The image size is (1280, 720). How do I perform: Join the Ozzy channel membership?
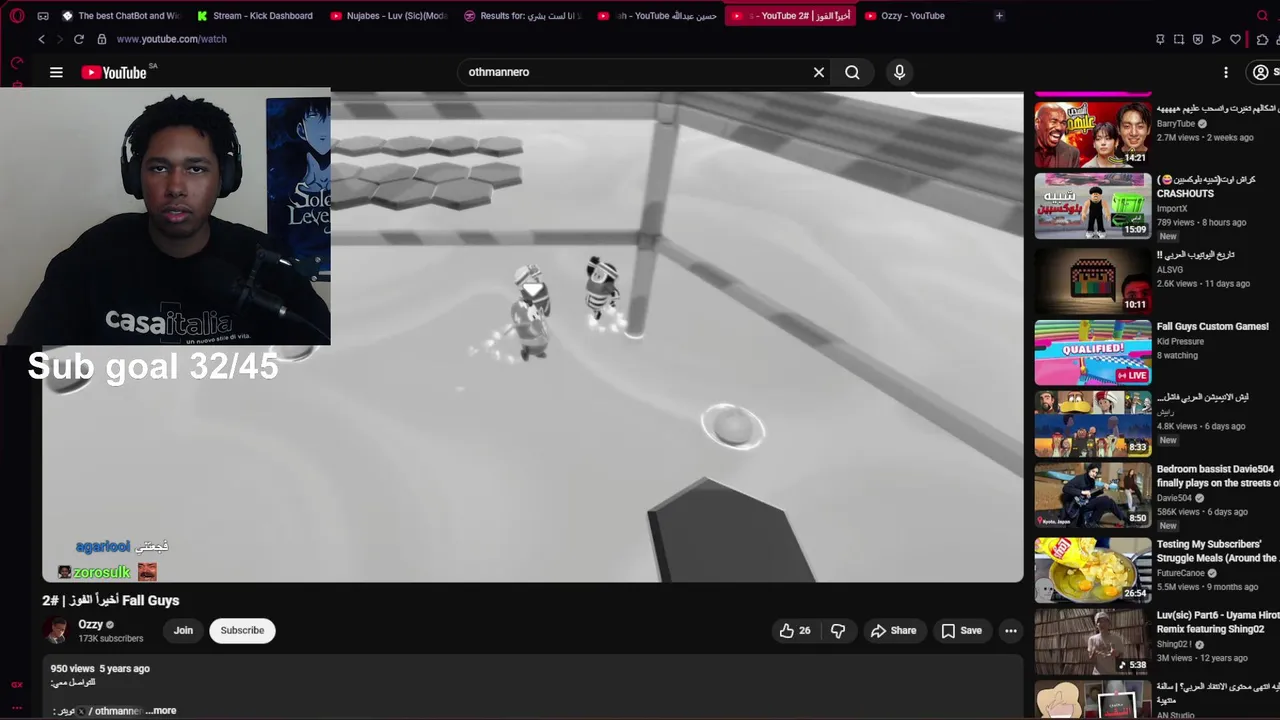(183, 630)
